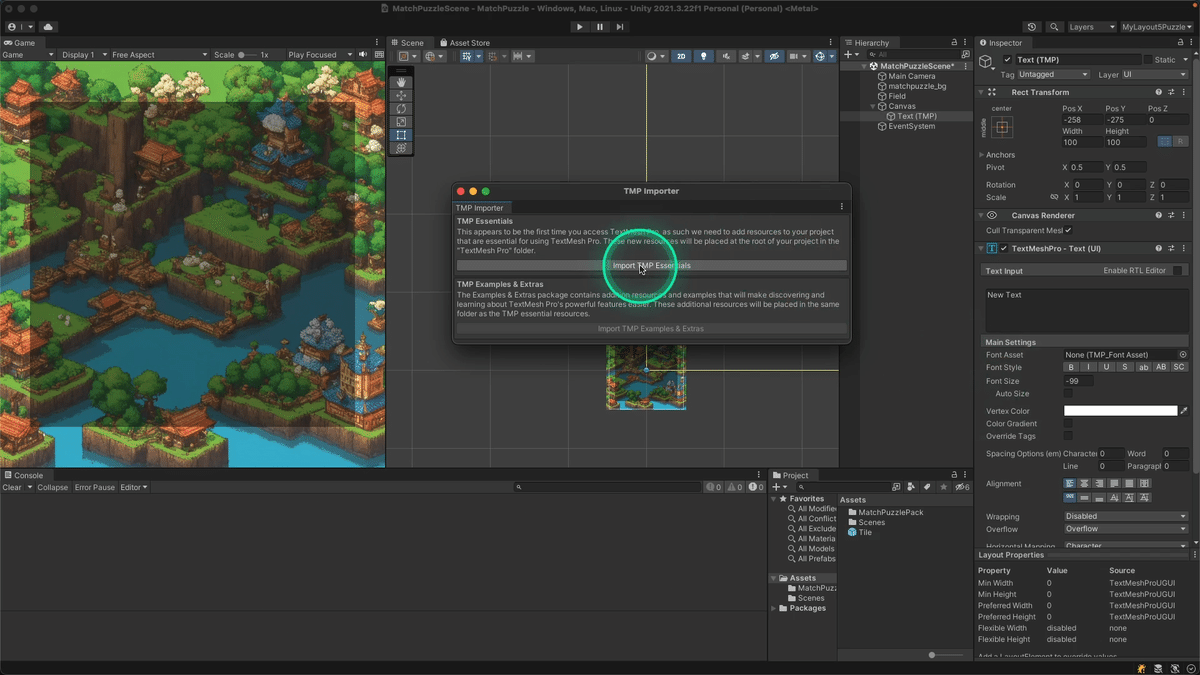Viewport: 1200px width, 675px height.
Task: Toggle scene audio icon
Action: tap(727, 56)
